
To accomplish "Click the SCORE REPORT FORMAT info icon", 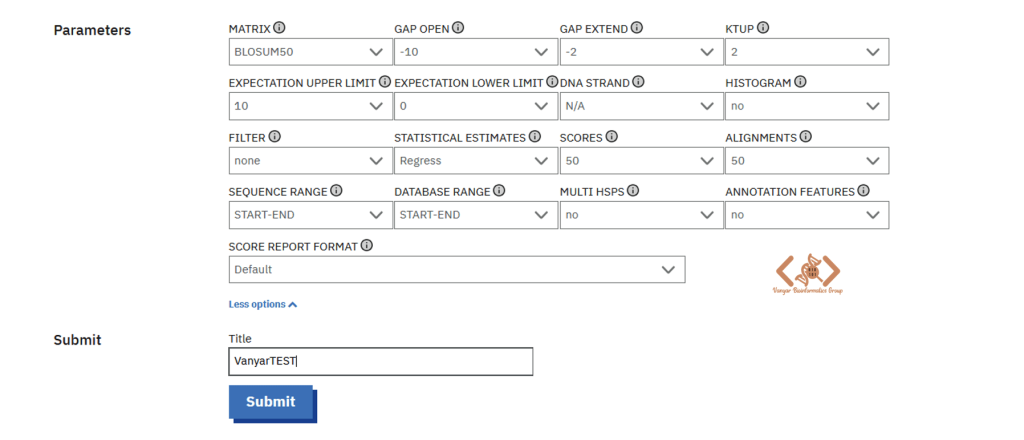I will pos(367,246).
